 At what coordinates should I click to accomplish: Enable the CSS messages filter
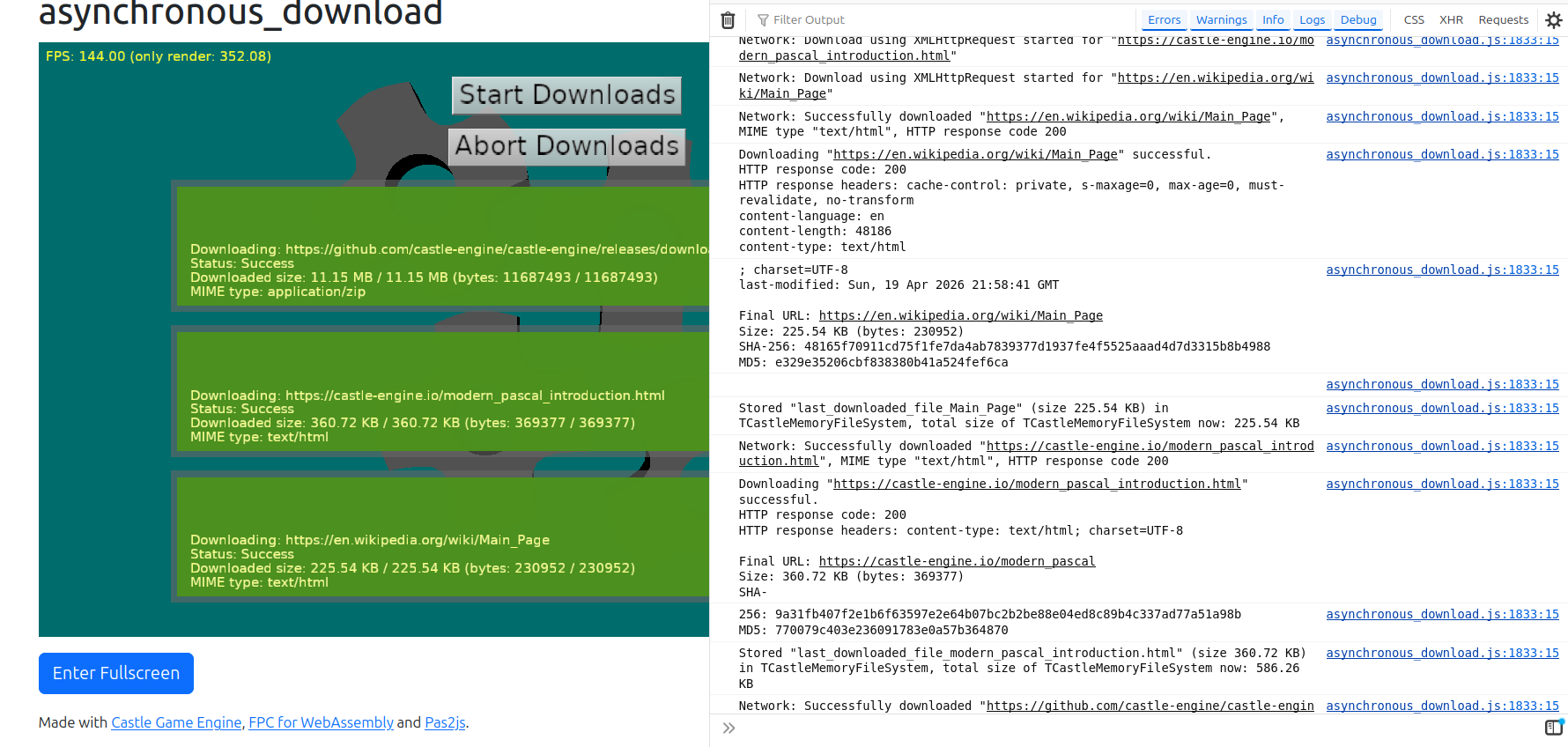pyautogui.click(x=1414, y=20)
